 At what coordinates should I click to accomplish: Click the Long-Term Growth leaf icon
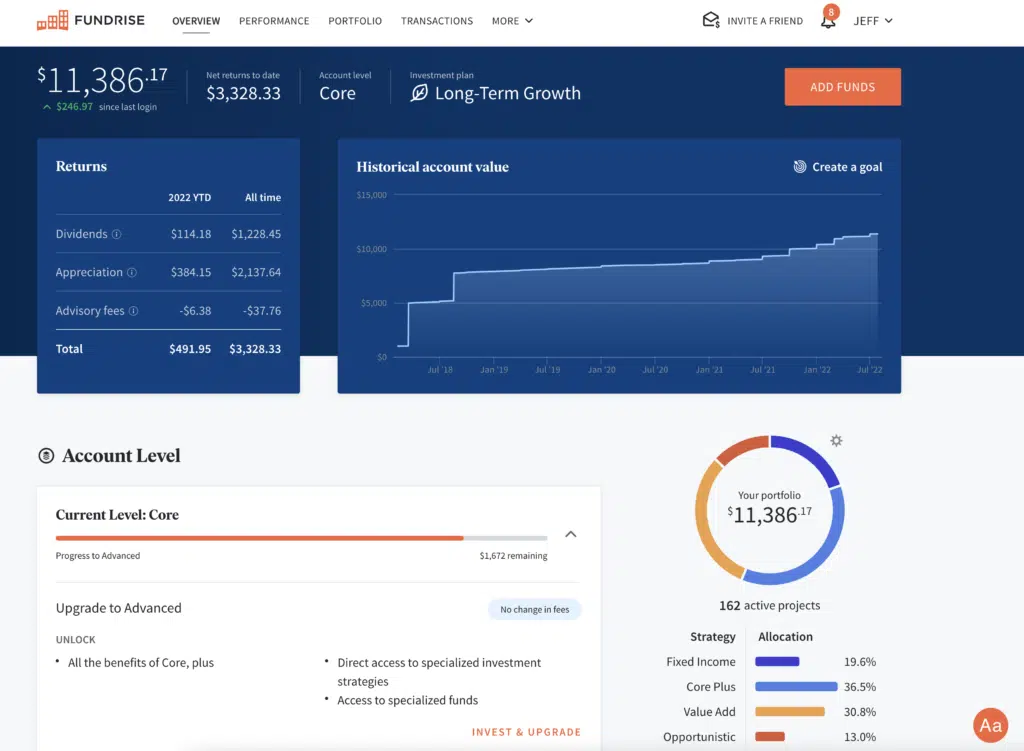tap(419, 93)
